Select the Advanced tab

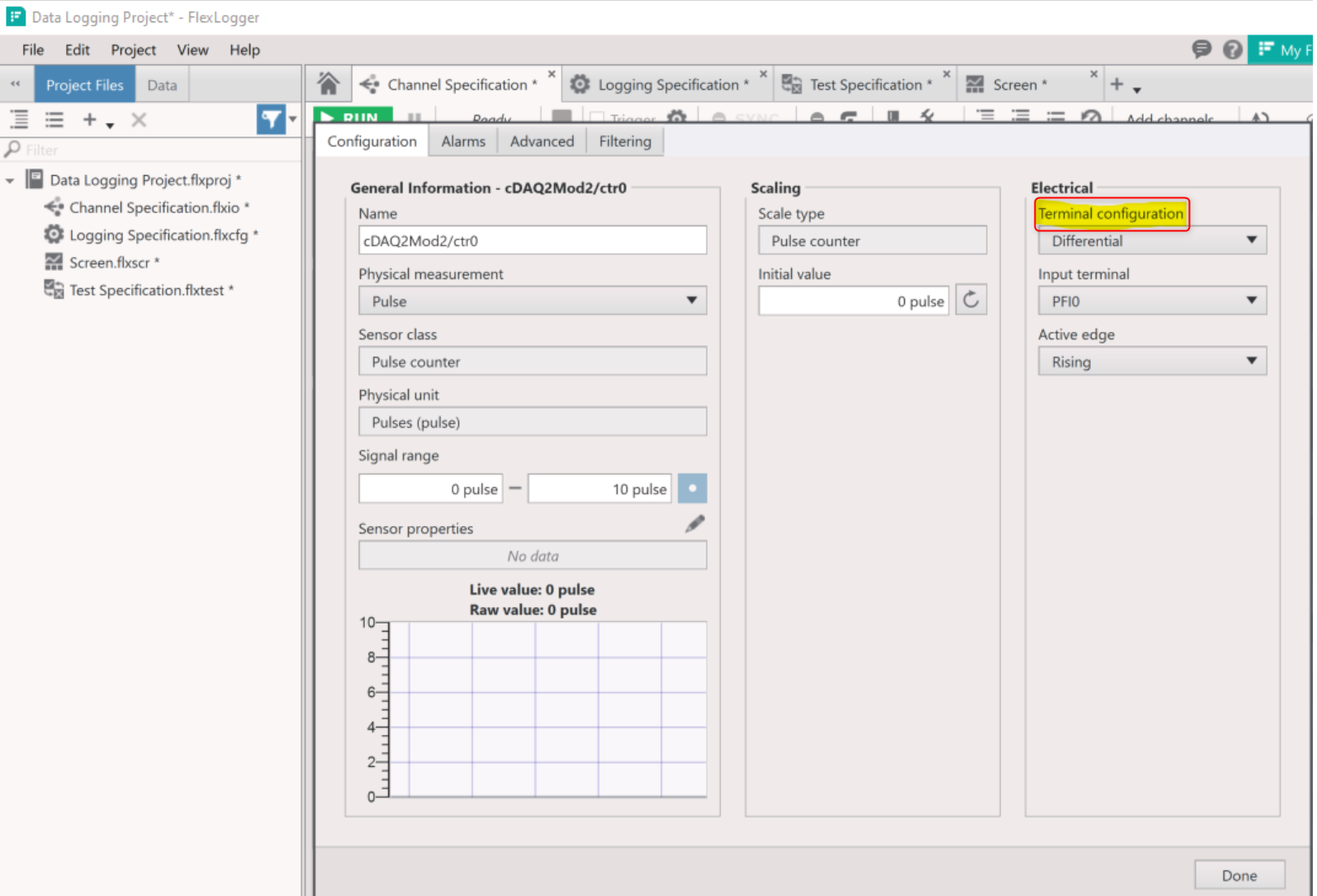pyautogui.click(x=542, y=141)
